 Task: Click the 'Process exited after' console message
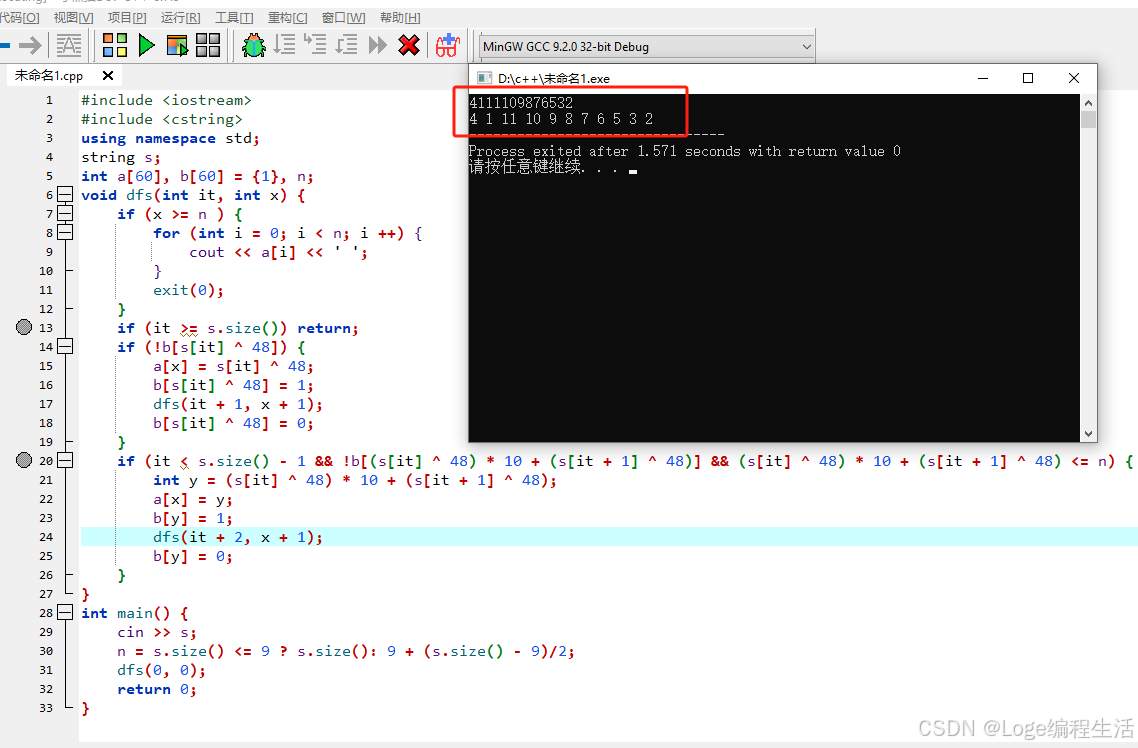click(684, 151)
